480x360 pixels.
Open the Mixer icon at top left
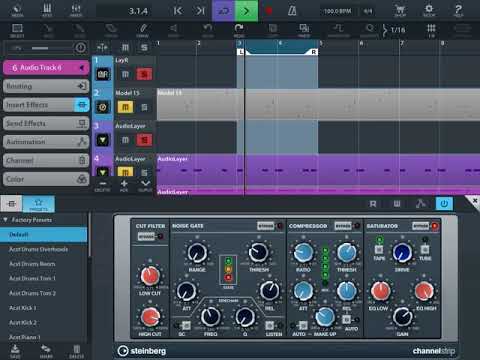76,10
